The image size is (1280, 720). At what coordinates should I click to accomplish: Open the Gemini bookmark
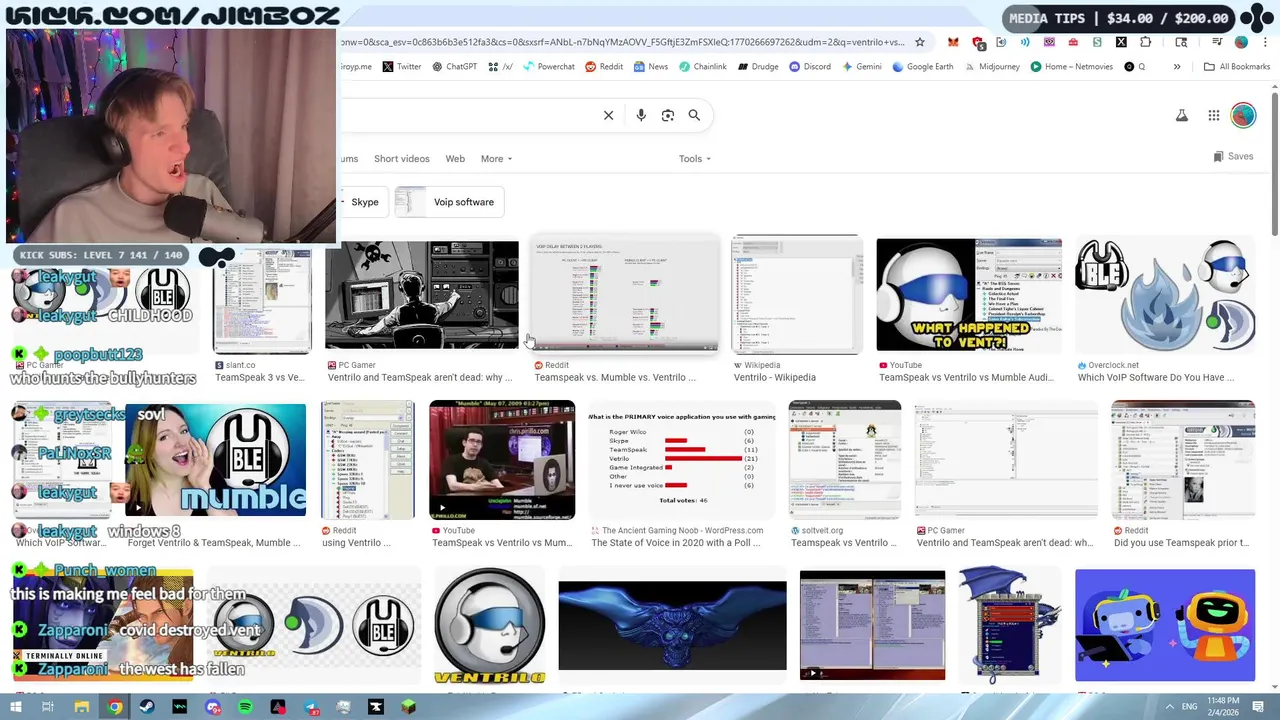[862, 67]
